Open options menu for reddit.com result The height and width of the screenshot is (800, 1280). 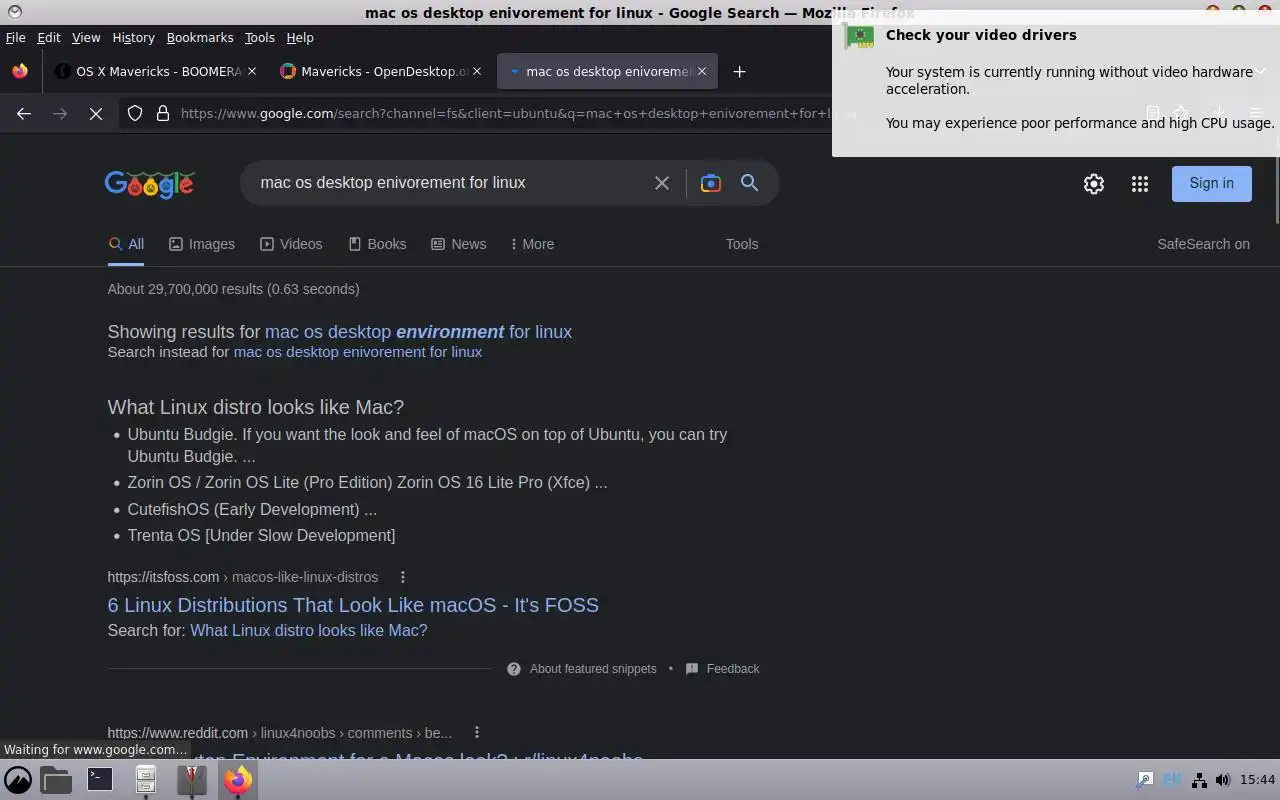click(x=477, y=733)
